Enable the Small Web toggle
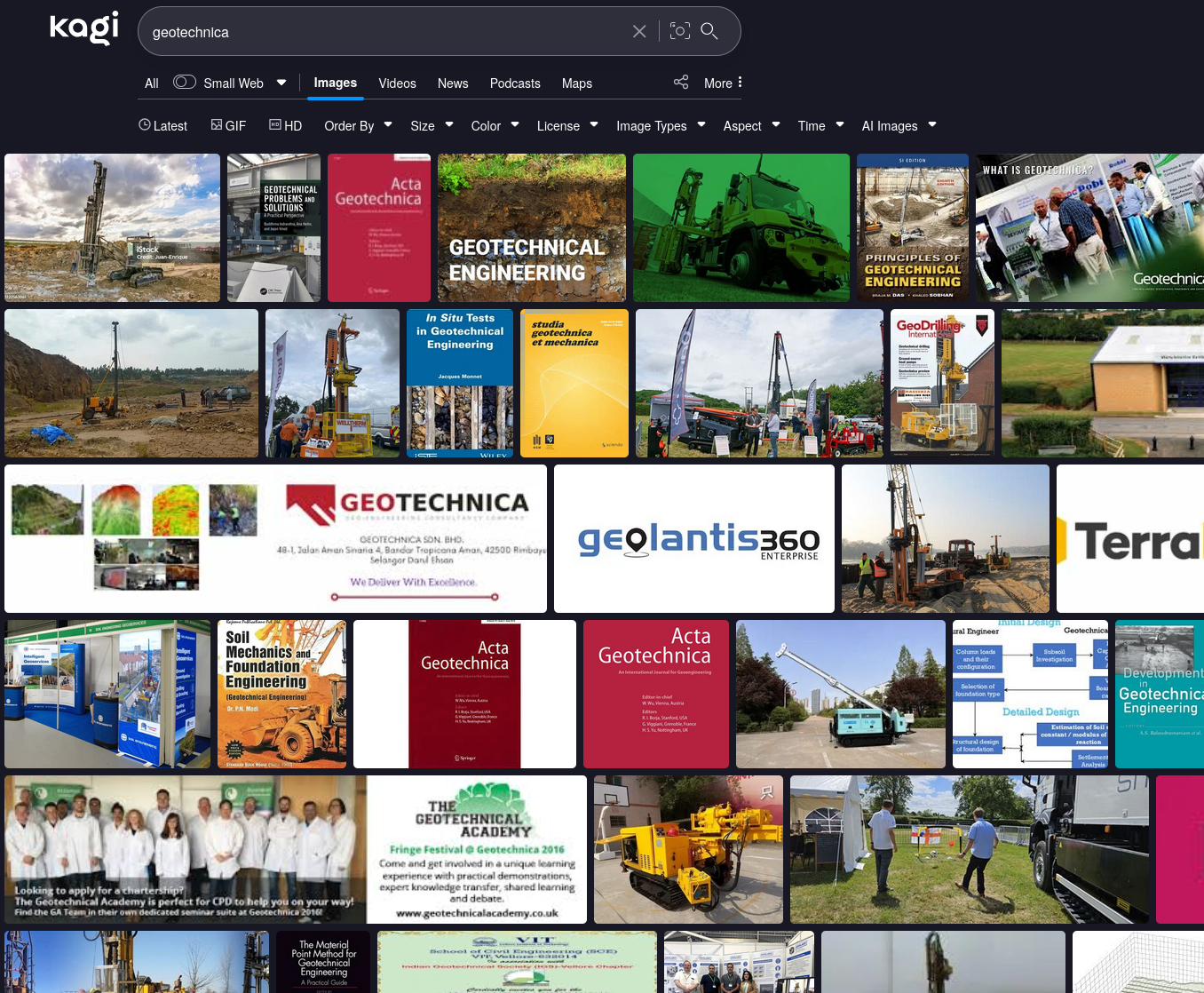 point(184,81)
